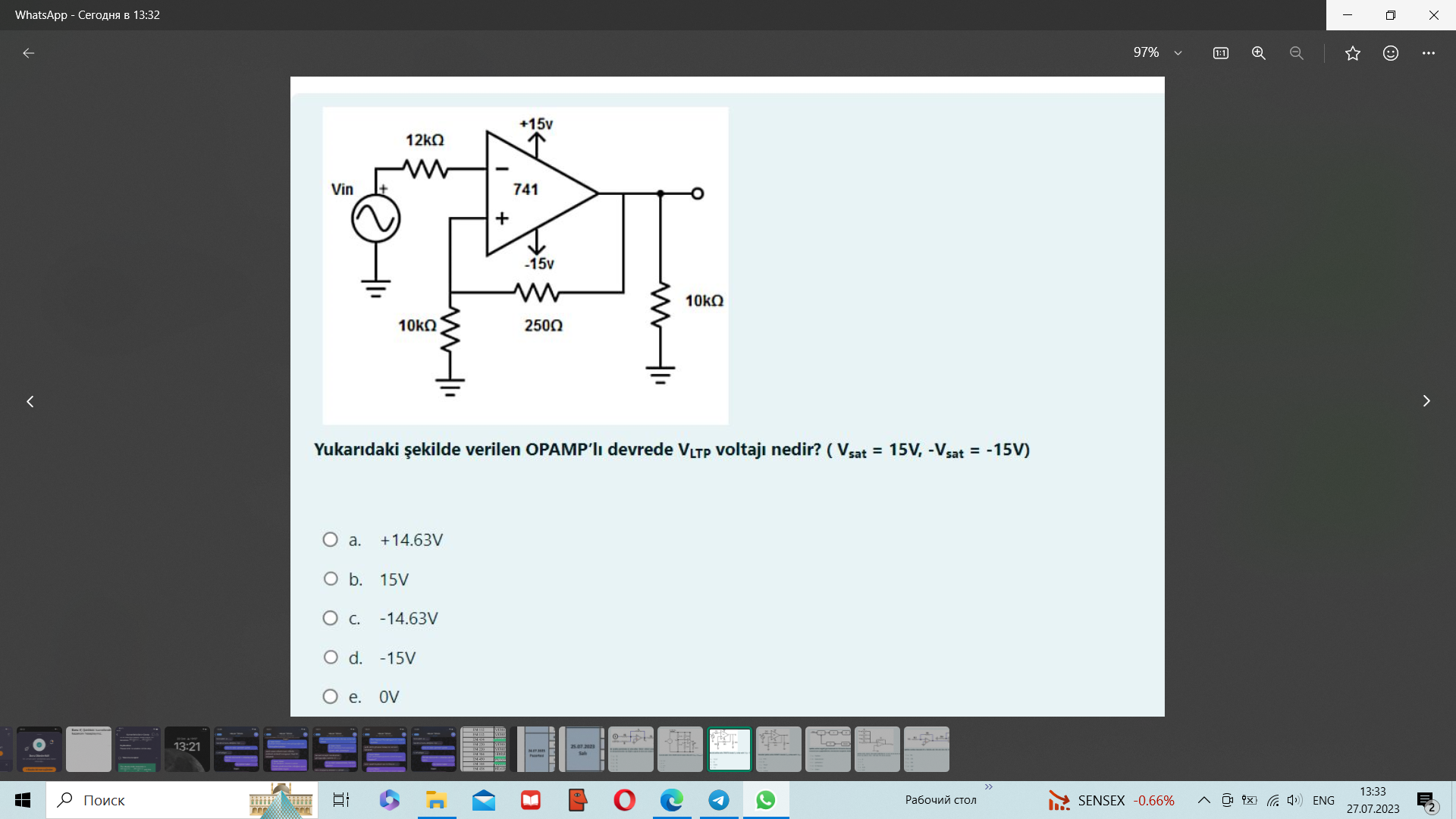
Task: Open the 13:21 clock screenshot thumbnail
Action: [187, 749]
